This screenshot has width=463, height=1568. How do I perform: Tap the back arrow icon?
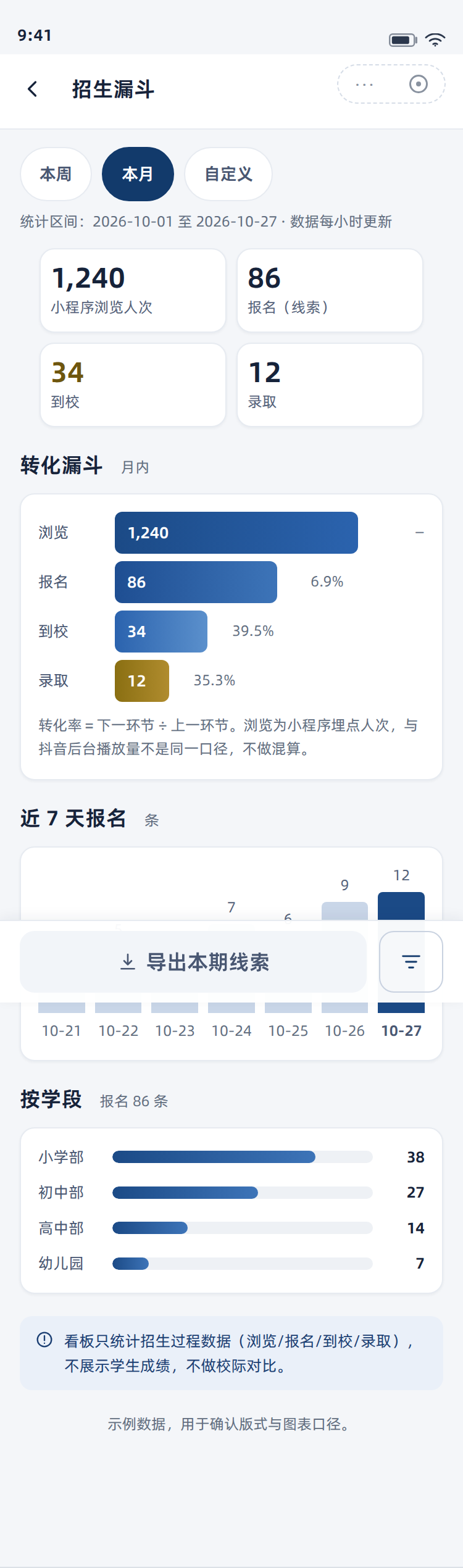[33, 89]
